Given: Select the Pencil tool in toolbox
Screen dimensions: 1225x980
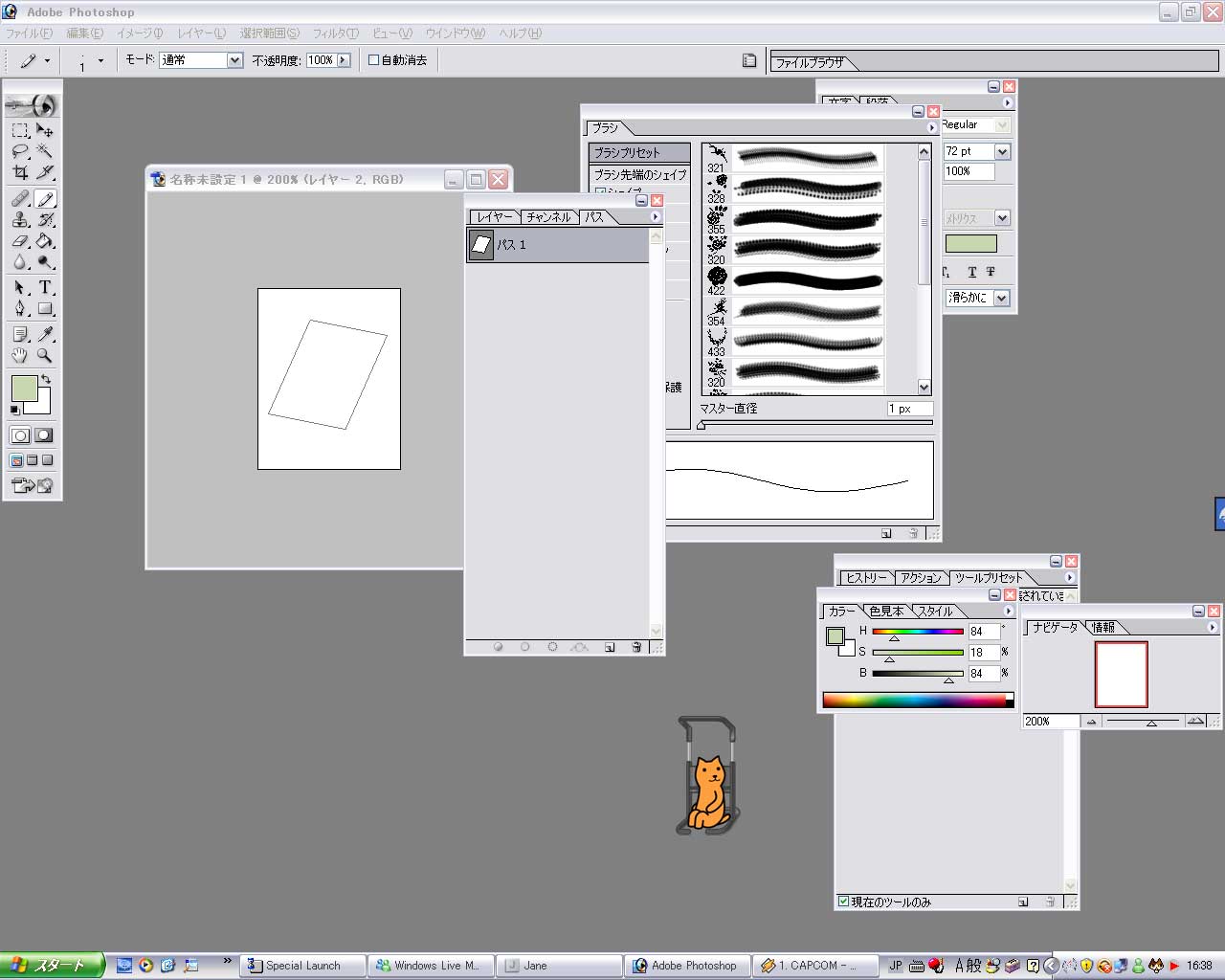Looking at the screenshot, I should 45,198.
